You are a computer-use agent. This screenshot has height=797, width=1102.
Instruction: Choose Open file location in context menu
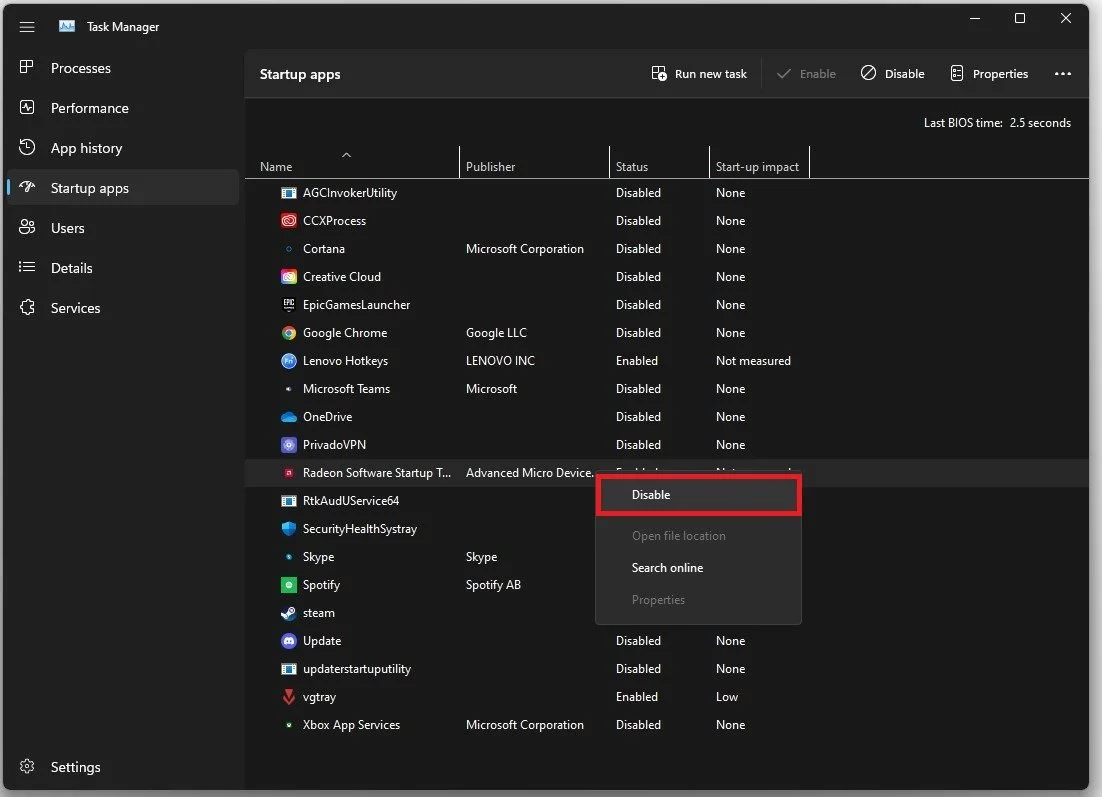(698, 536)
